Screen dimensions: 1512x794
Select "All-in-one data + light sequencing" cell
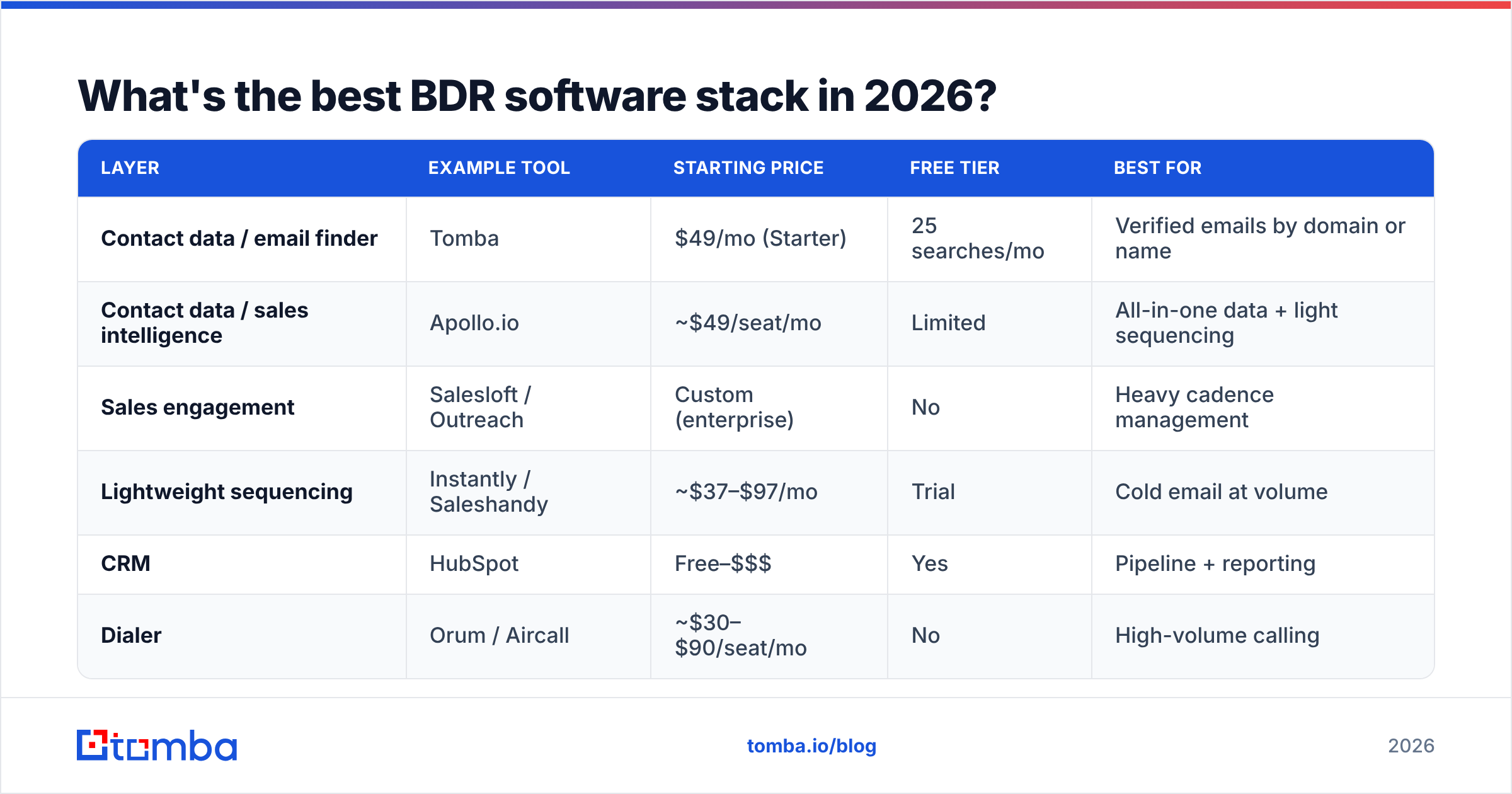1263,323
